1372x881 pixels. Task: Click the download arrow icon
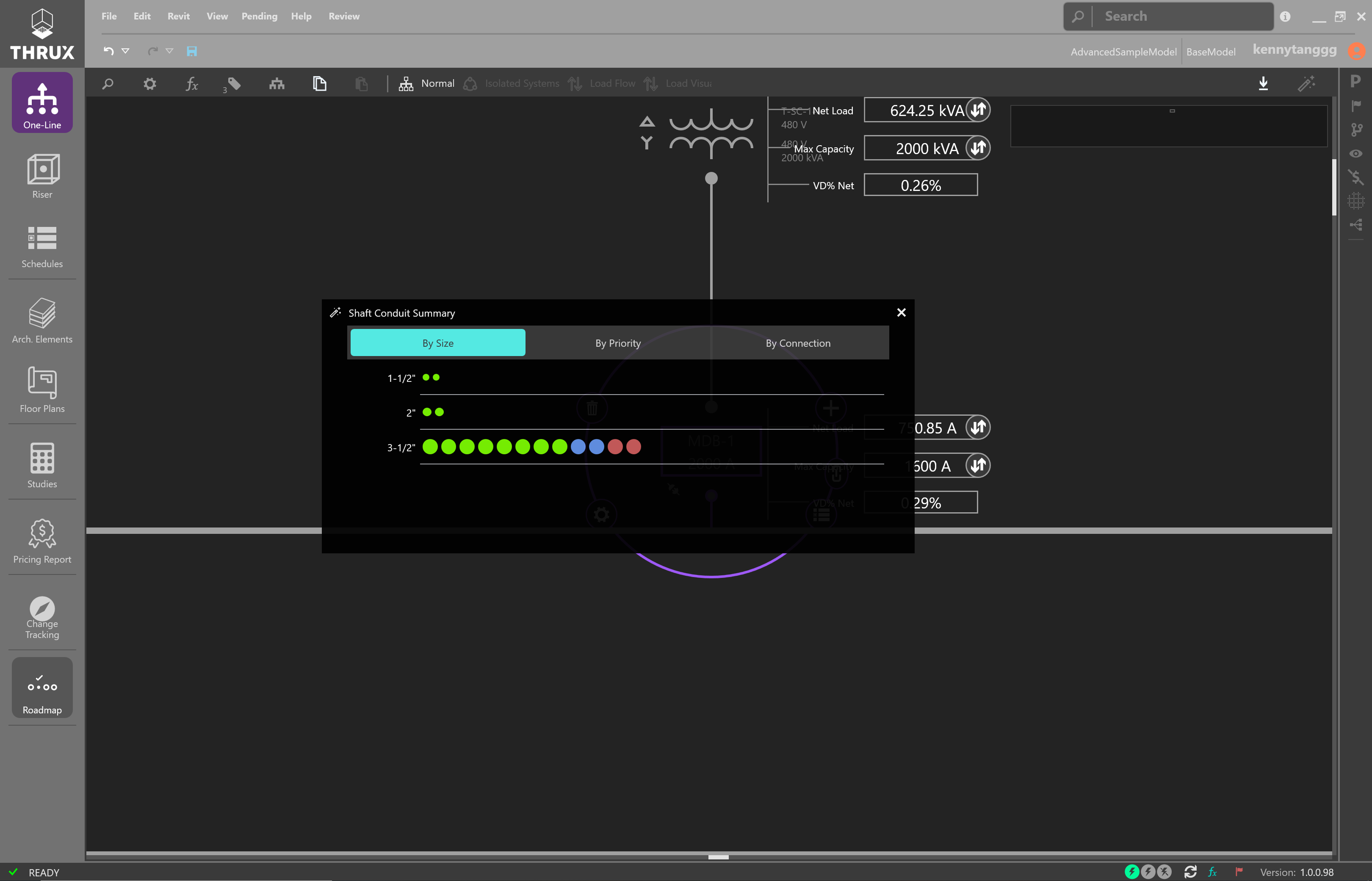click(1263, 83)
